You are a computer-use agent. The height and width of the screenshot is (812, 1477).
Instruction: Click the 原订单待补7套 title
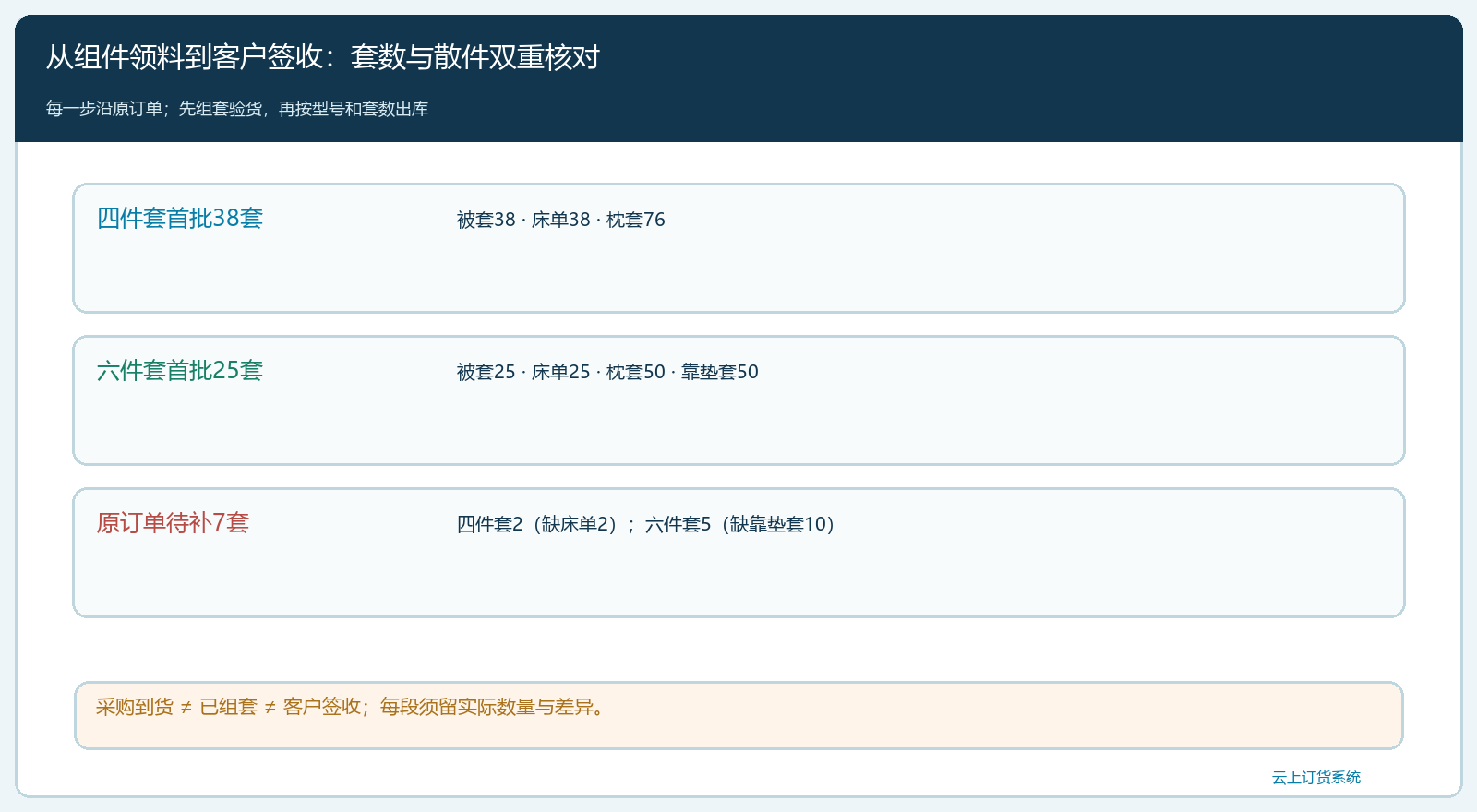173,522
